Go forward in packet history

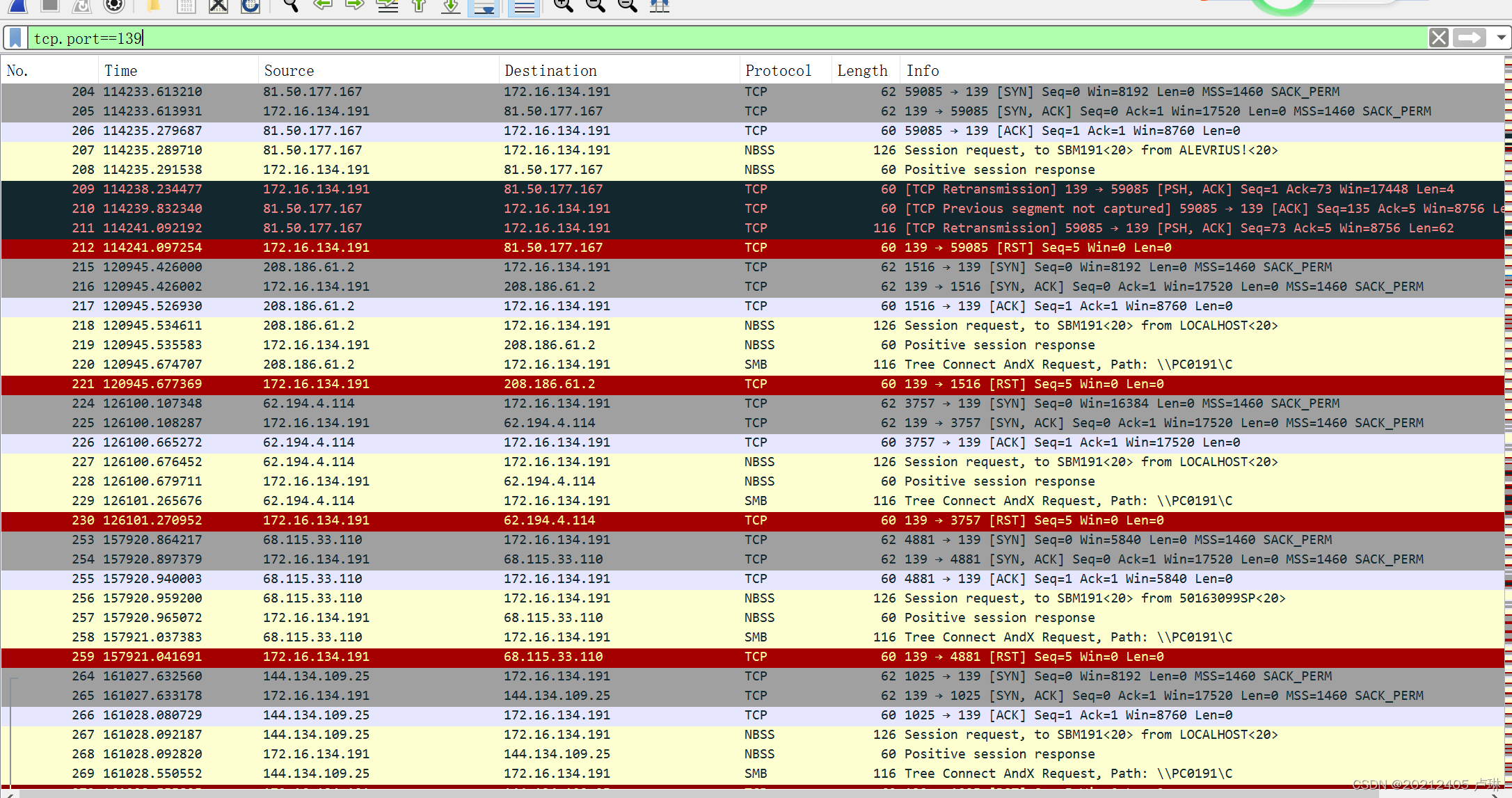tap(355, 6)
